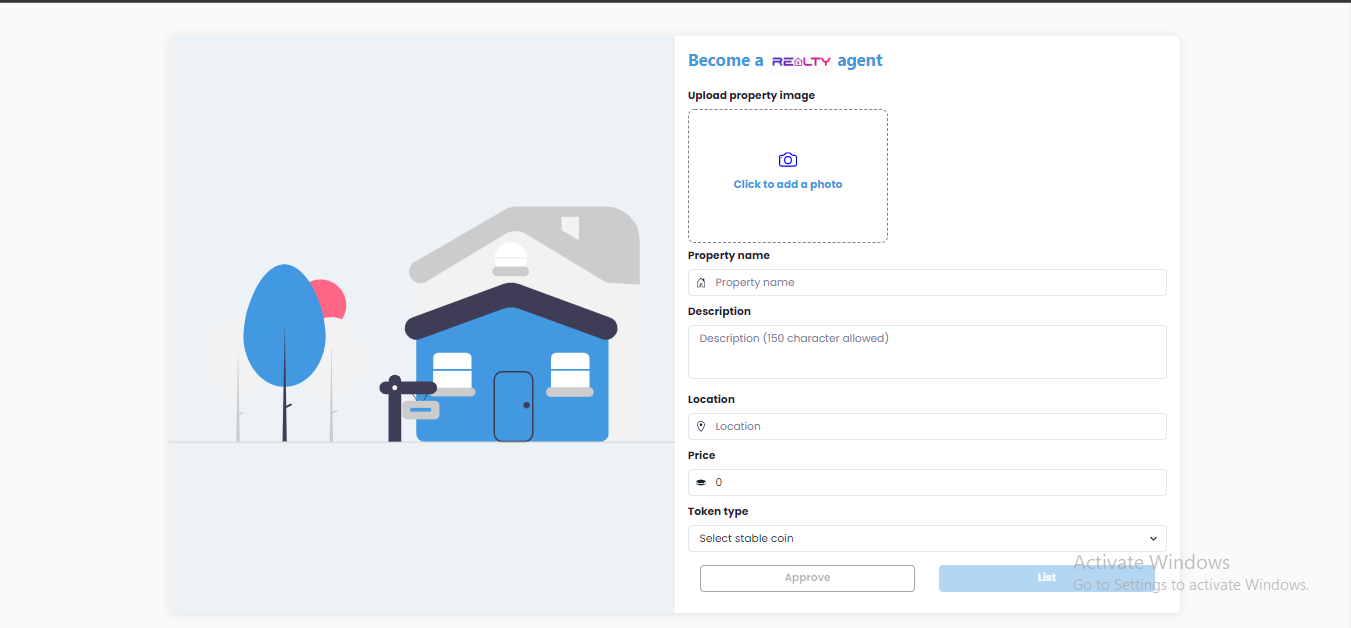
Task: Click the camera icon in upload box
Action: (x=788, y=160)
